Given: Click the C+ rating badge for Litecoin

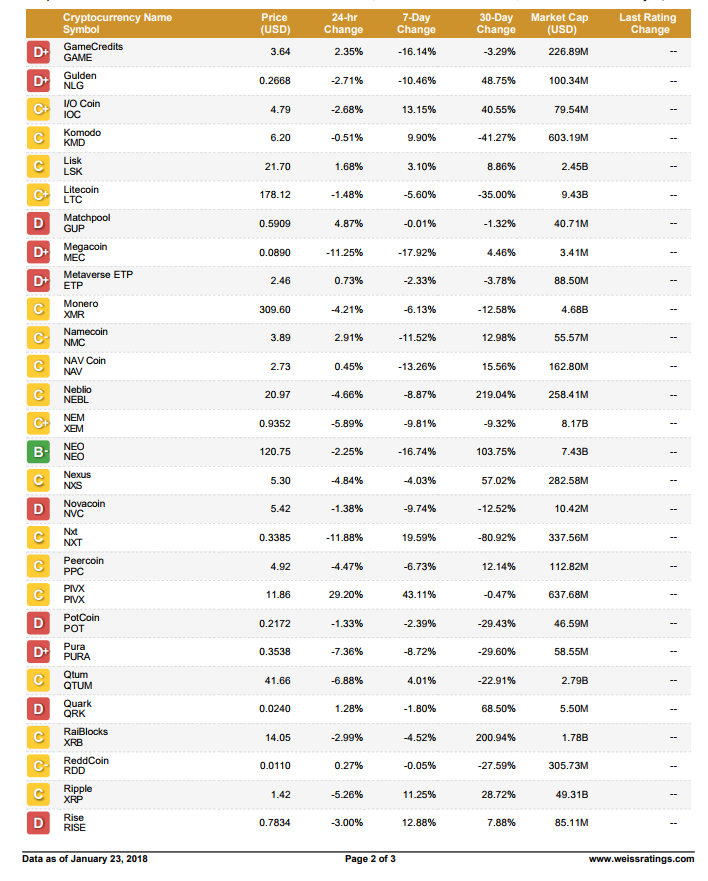Looking at the screenshot, I should [x=38, y=195].
